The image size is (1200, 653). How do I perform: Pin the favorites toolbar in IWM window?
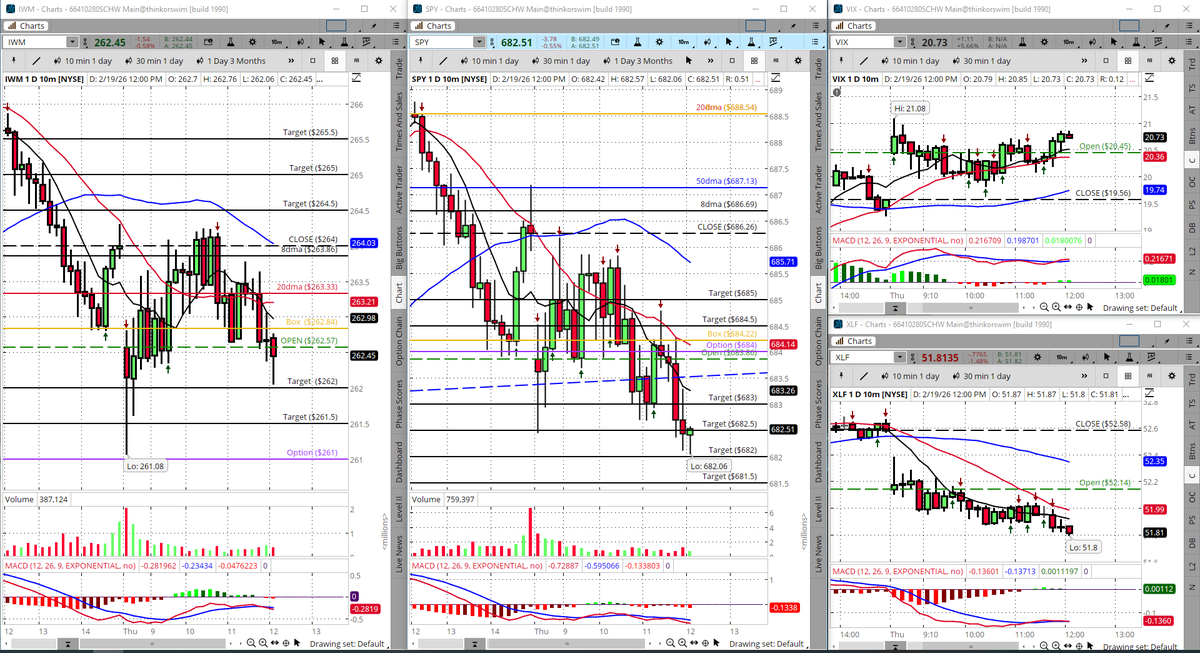tap(14, 60)
